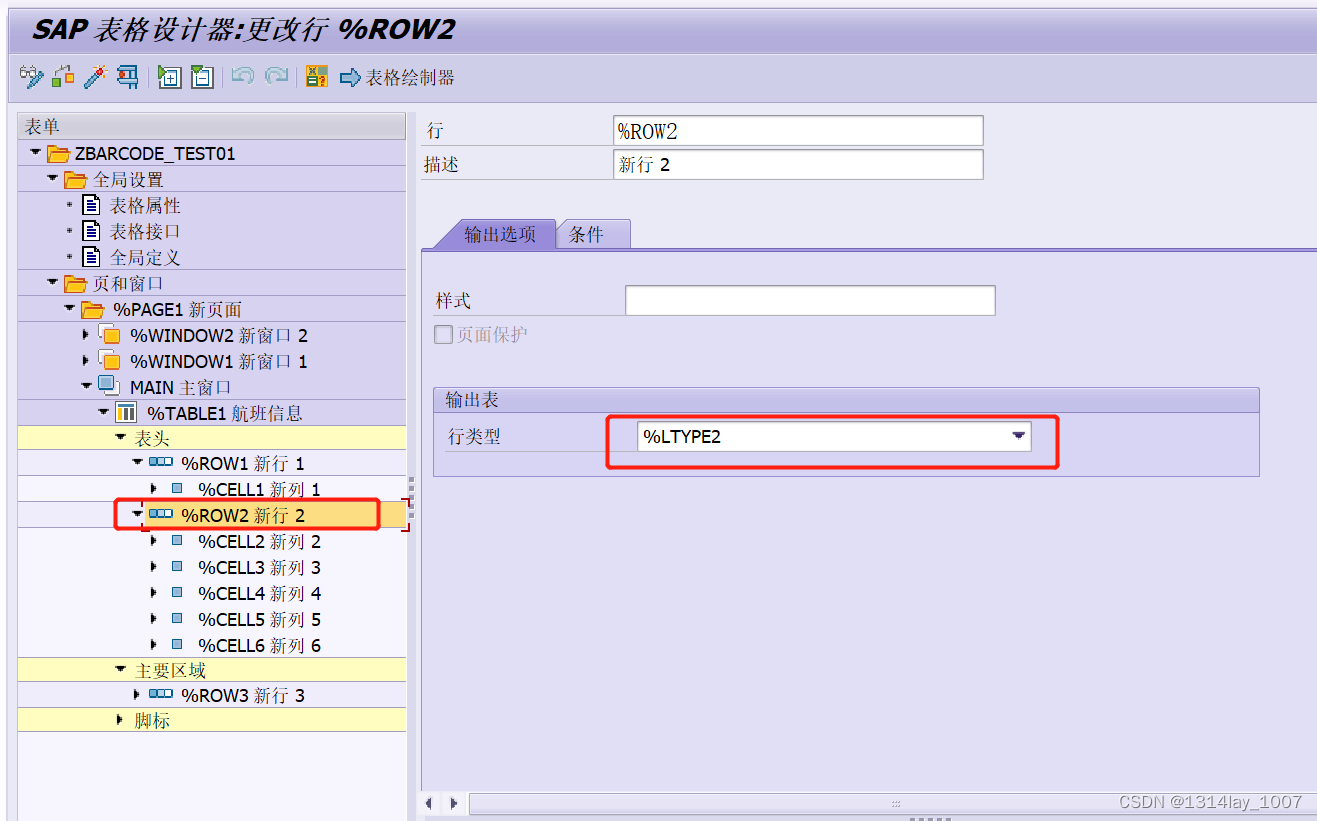This screenshot has width=1317, height=821.
Task: Click the %PAGE1 新页面 folder icon
Action: click(x=93, y=310)
